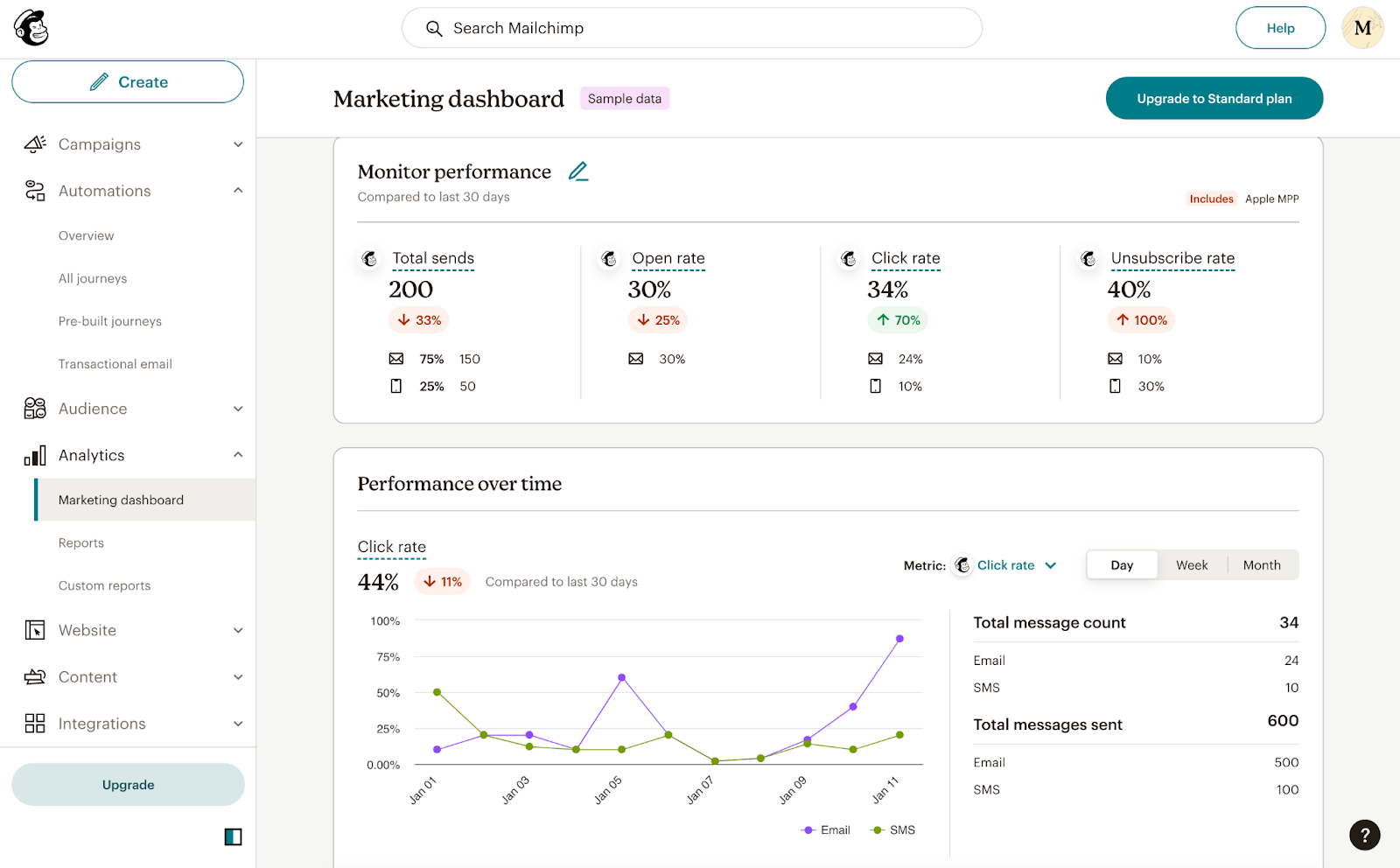The height and width of the screenshot is (868, 1400).
Task: Open the floating help question-mark icon
Action: [1364, 835]
